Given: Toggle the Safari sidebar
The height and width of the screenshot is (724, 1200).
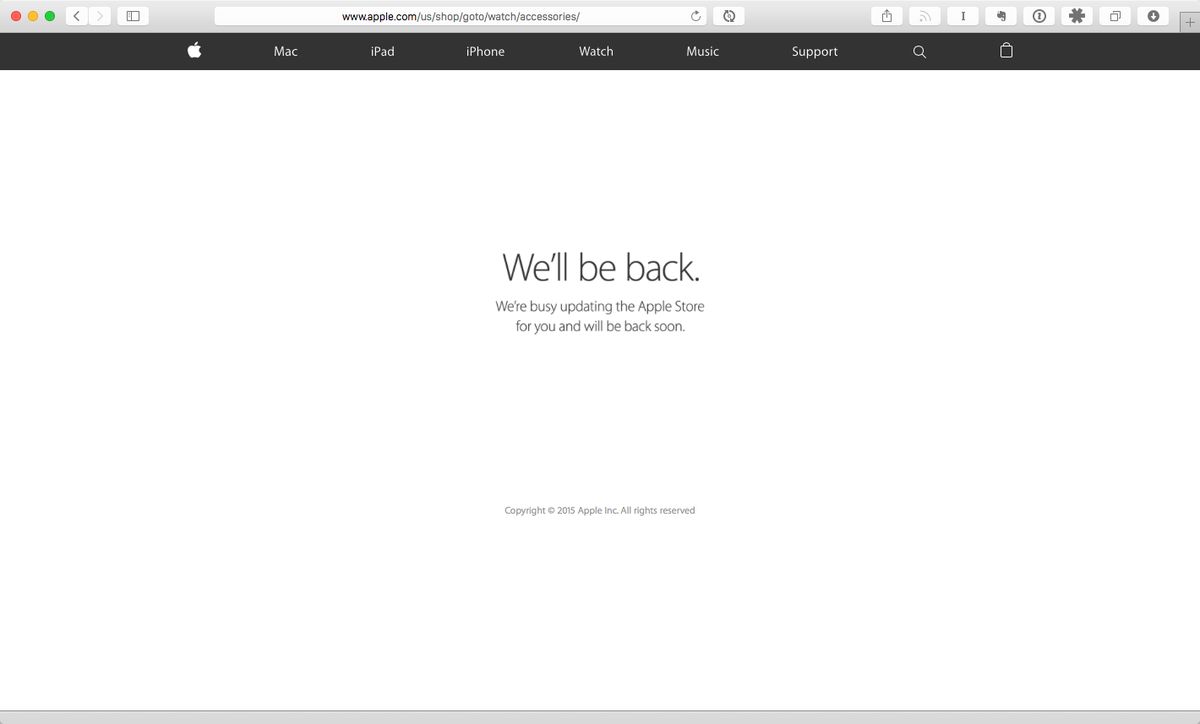Looking at the screenshot, I should pyautogui.click(x=132, y=16).
